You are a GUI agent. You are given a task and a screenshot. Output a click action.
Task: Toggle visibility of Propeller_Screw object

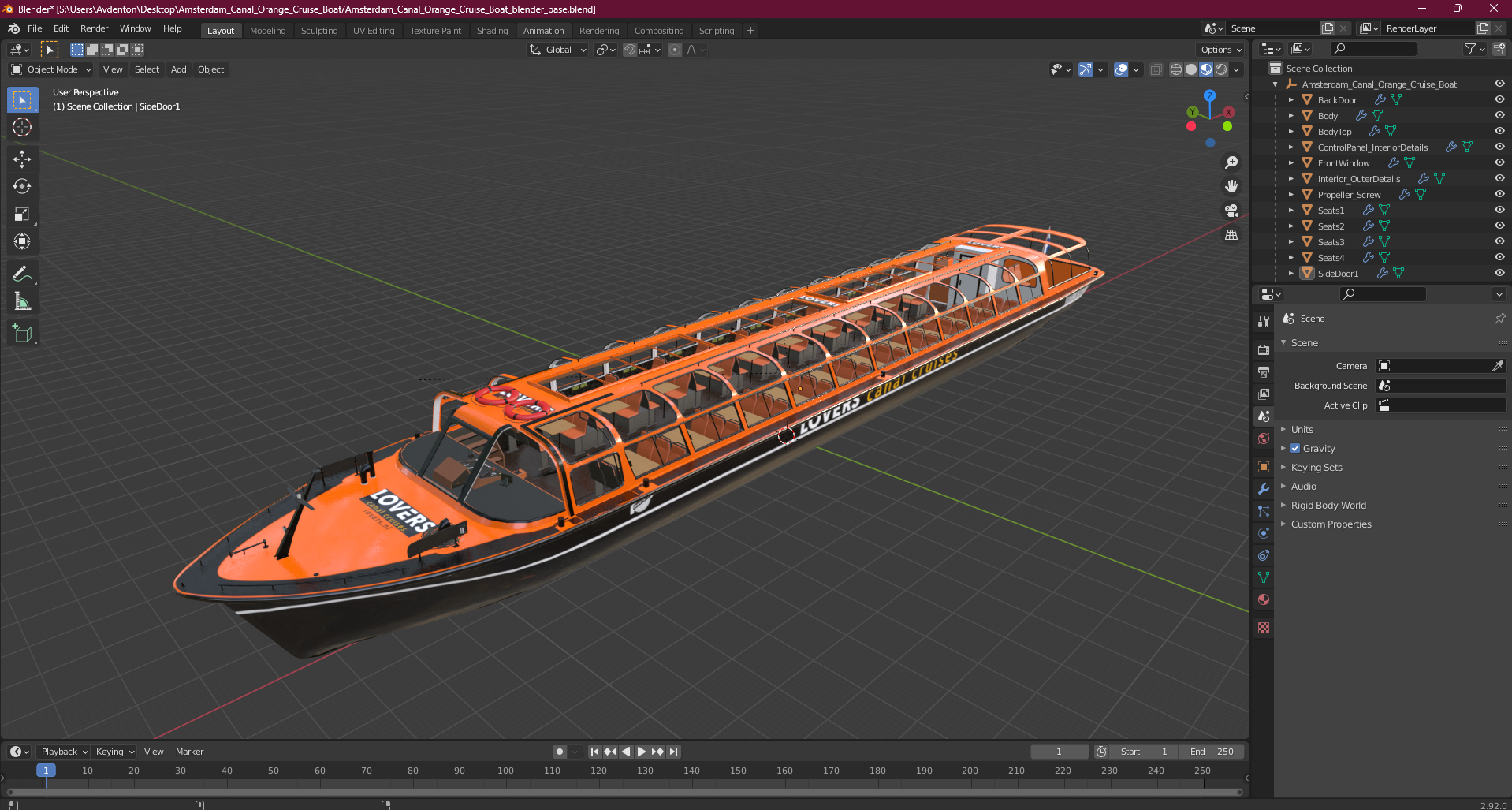1499,194
